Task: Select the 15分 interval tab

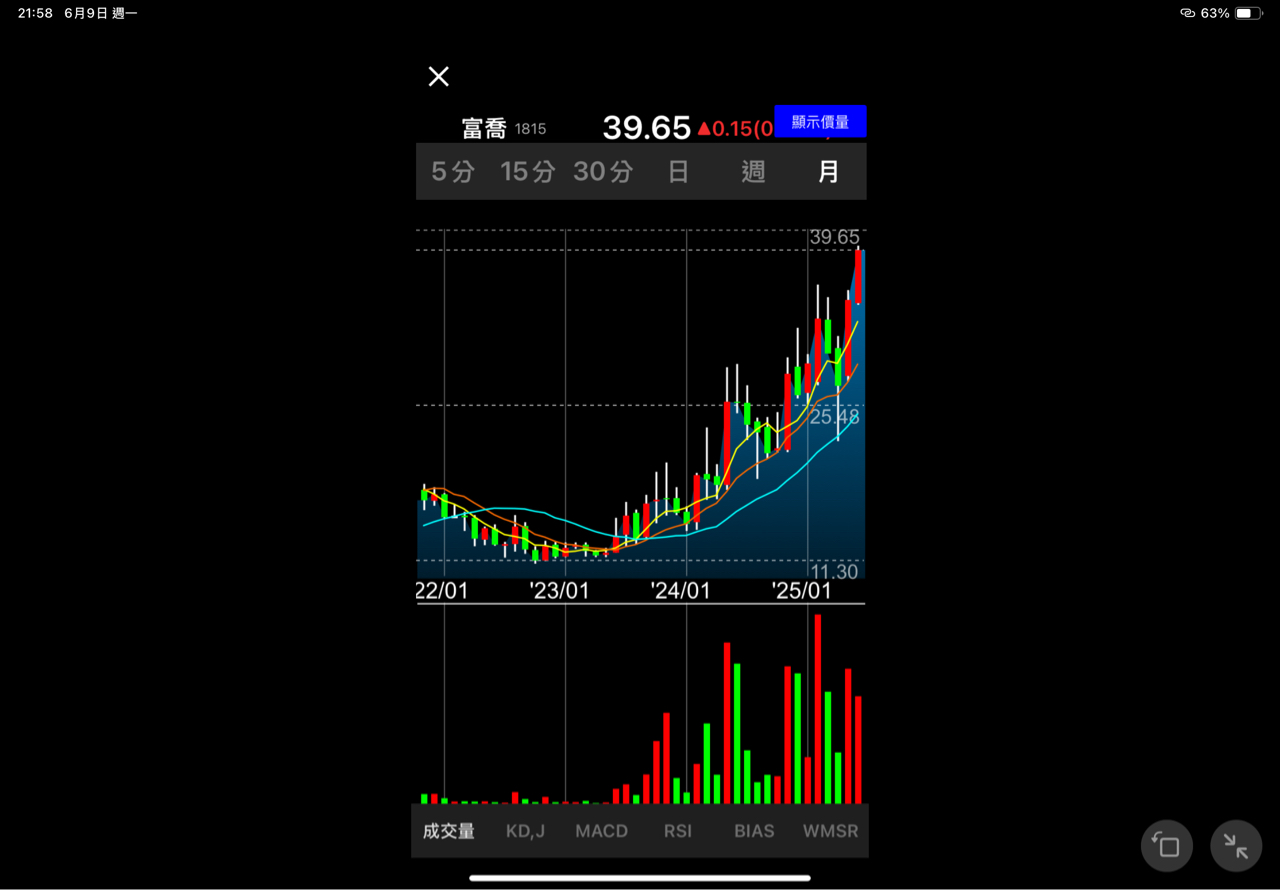Action: click(527, 172)
